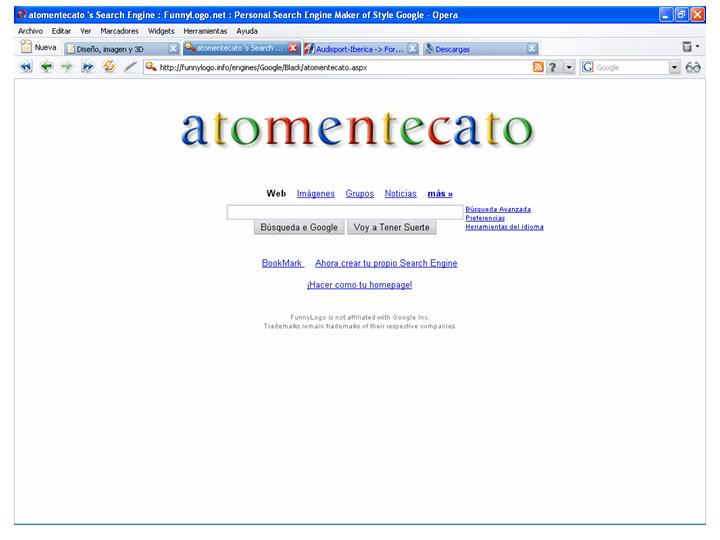
Task: Expand the search engine dropdown arrow
Action: (674, 68)
